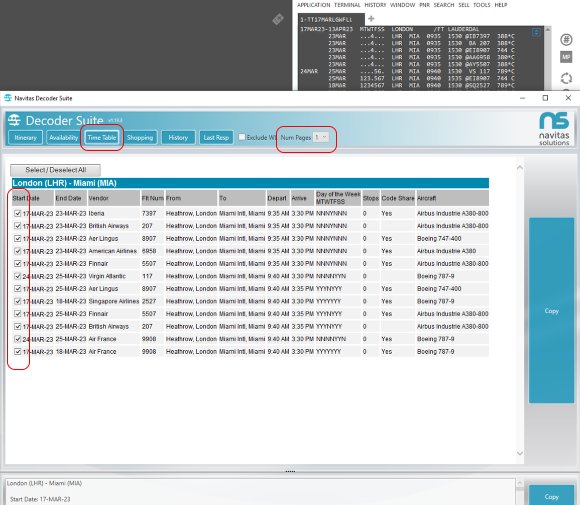The height and width of the screenshot is (505, 580).
Task: Click the ticket icon in dark panel
Action: click(278, 19)
